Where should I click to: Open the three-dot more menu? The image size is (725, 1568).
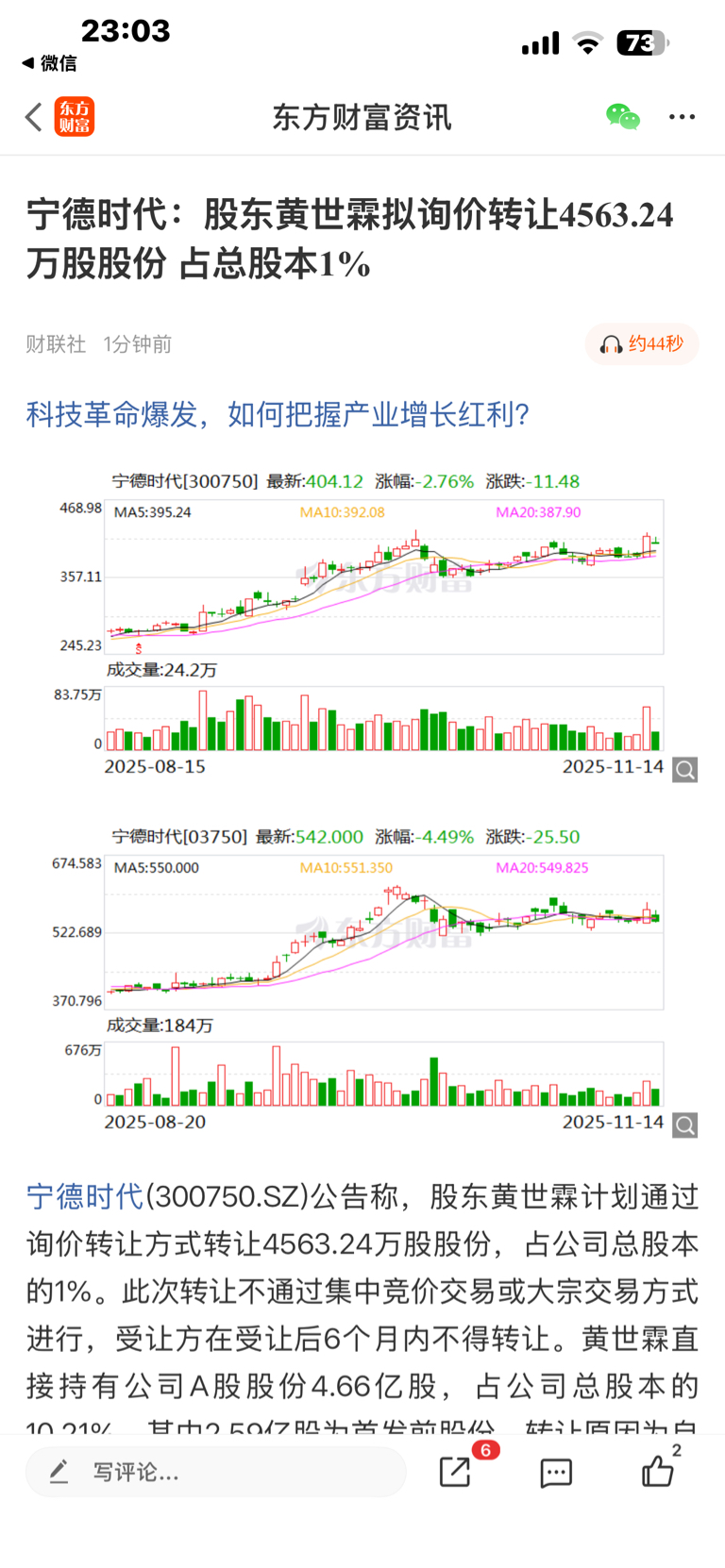click(683, 117)
